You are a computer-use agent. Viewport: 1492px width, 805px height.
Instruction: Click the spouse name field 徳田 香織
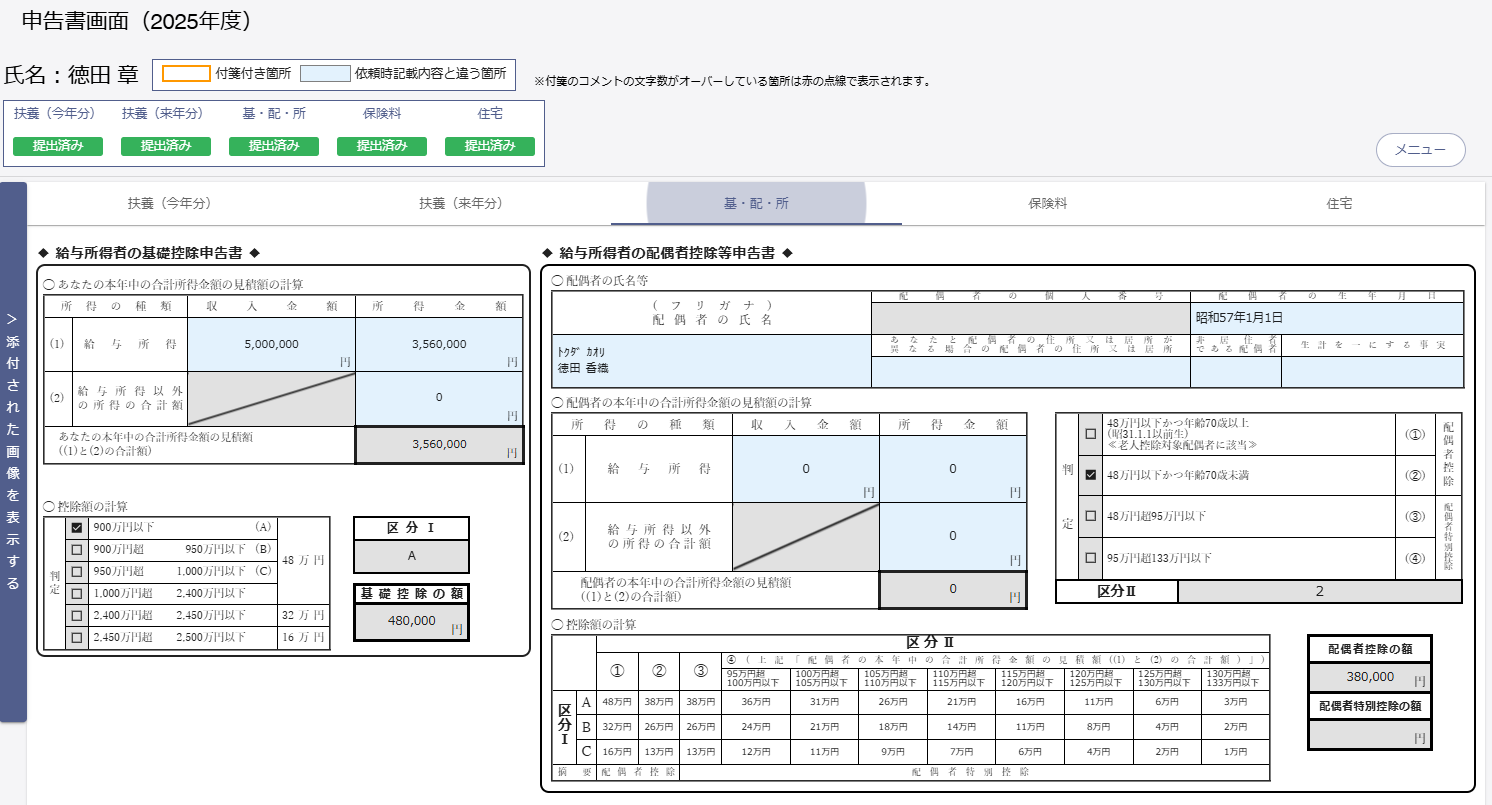pyautogui.click(x=711, y=361)
